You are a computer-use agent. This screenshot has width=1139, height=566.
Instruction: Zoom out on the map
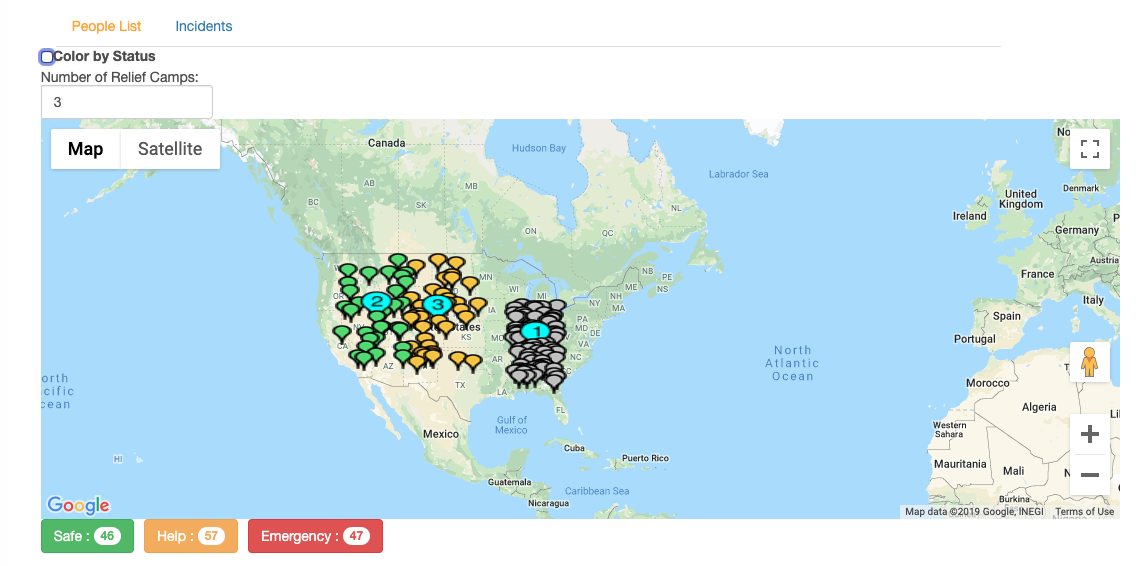coord(1090,474)
